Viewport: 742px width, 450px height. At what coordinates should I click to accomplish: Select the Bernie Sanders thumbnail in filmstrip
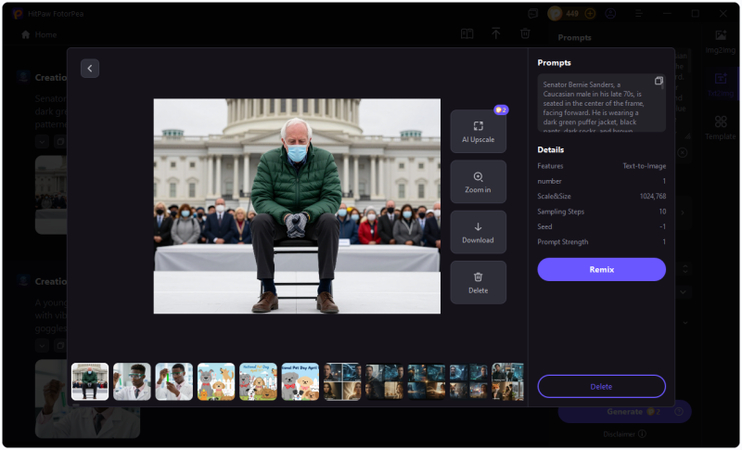point(90,381)
